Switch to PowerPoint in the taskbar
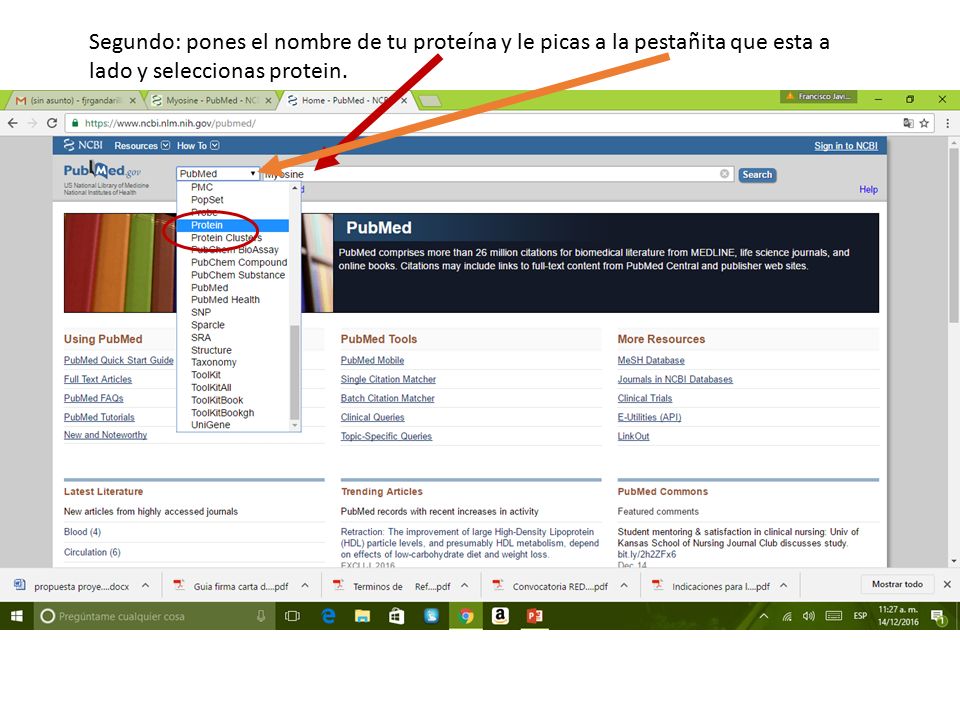The height and width of the screenshot is (720, 960). click(534, 616)
